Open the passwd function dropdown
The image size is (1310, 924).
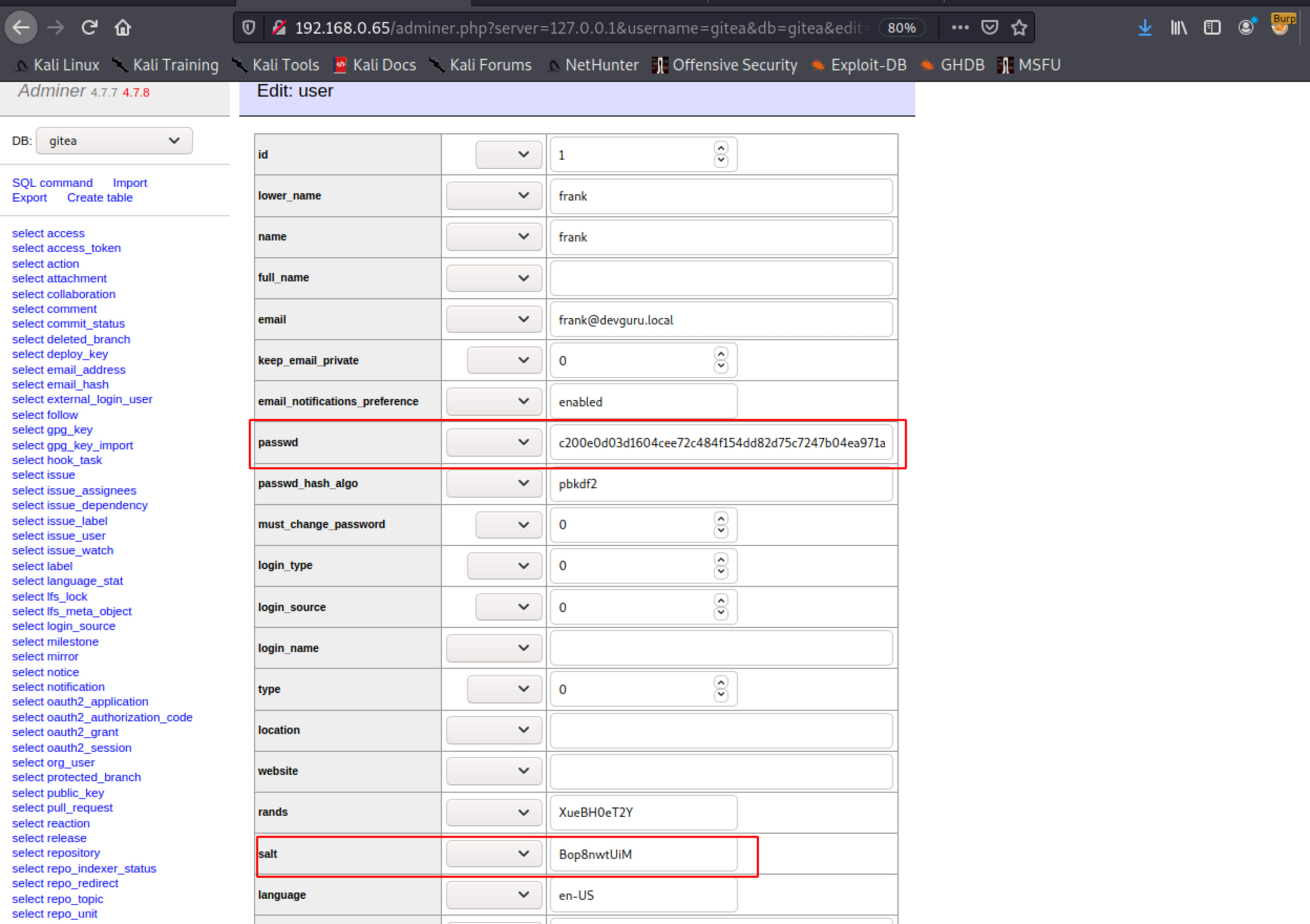point(494,442)
